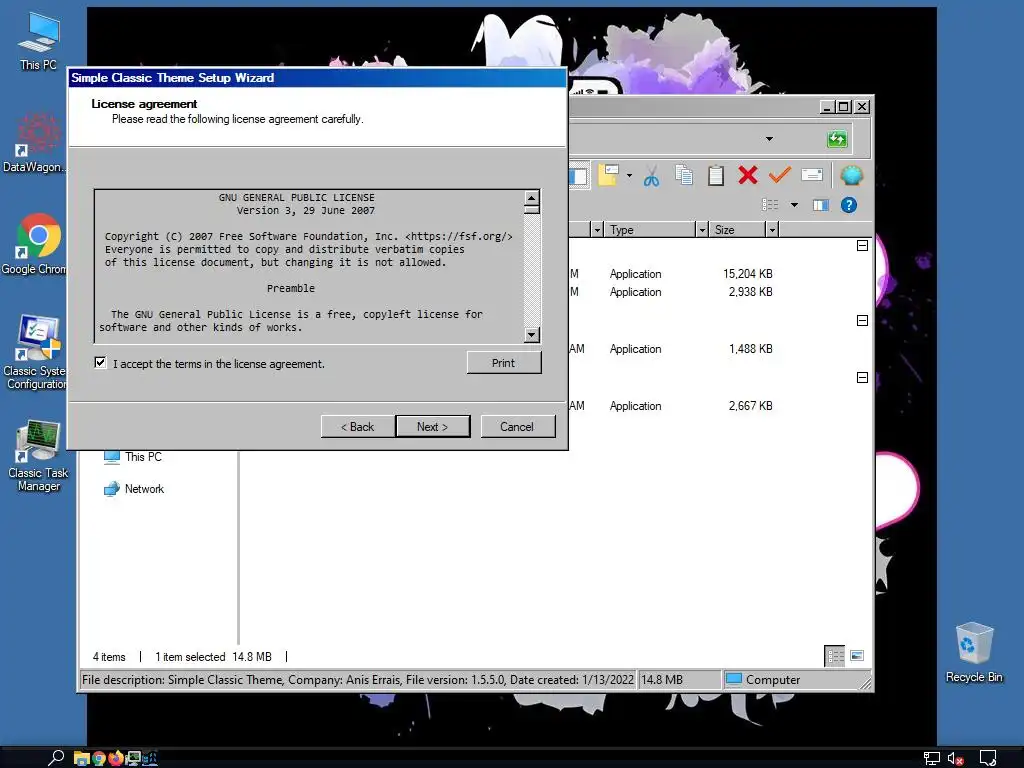Open the Size column filter dropdown
The height and width of the screenshot is (768, 1024).
click(x=772, y=230)
